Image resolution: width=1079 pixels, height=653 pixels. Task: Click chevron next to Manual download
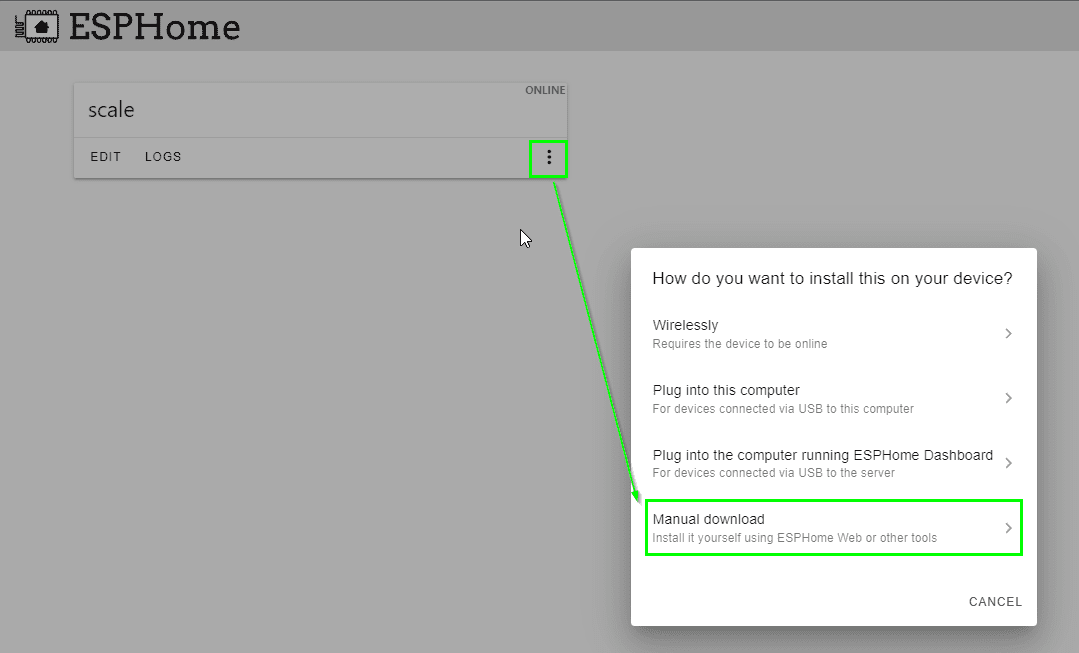[x=1008, y=528]
